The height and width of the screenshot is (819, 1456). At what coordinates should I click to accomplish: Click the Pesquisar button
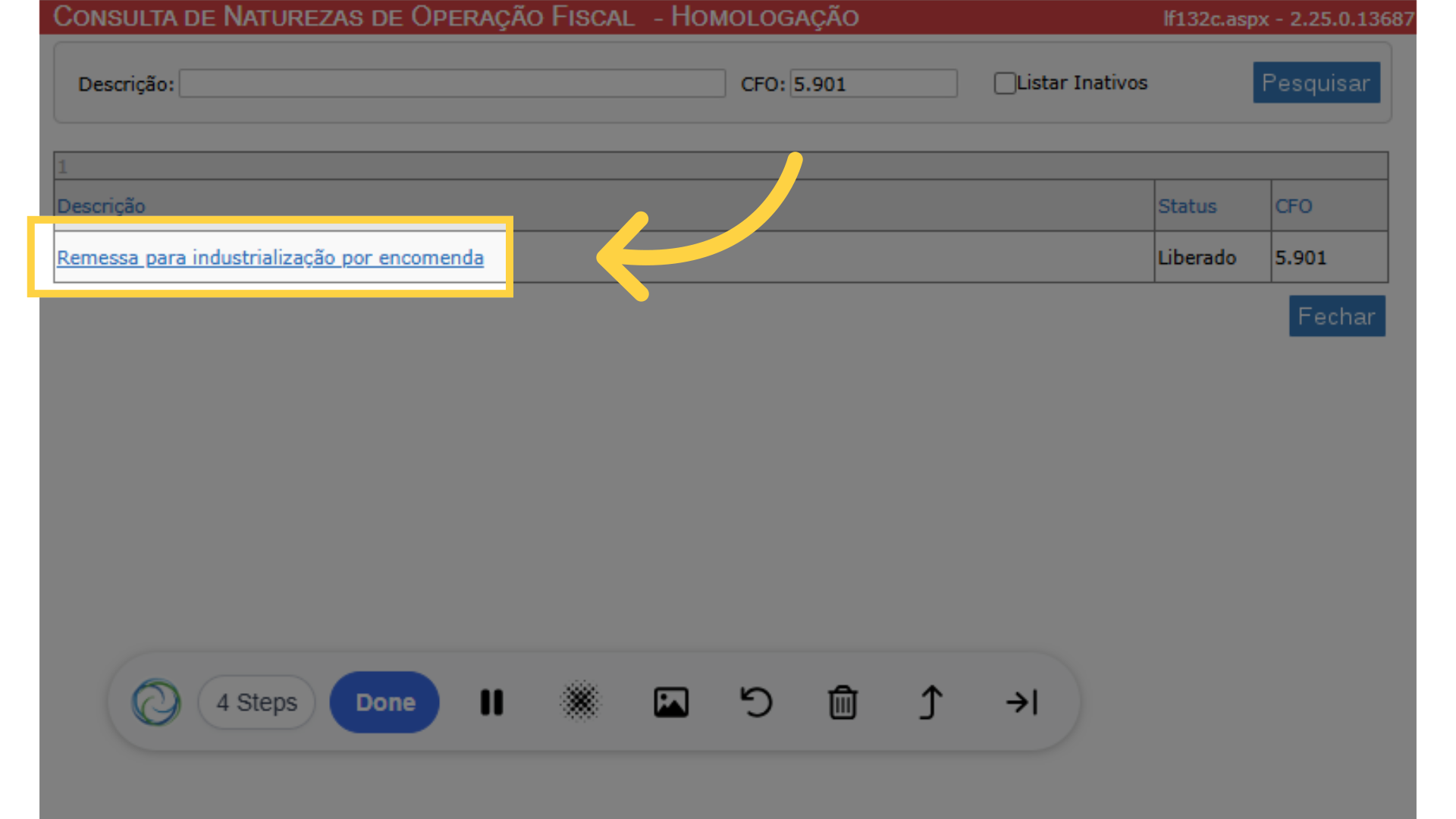[1316, 83]
